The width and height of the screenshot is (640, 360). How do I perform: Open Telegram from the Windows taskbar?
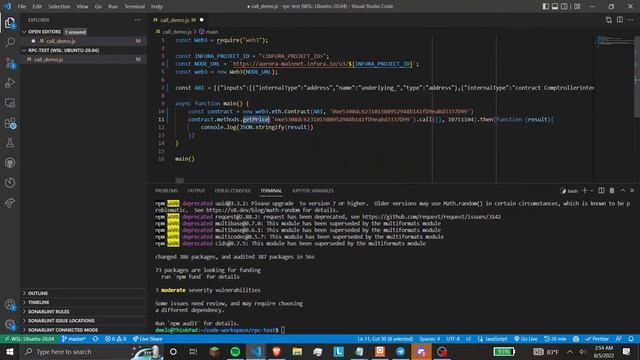click(x=400, y=351)
